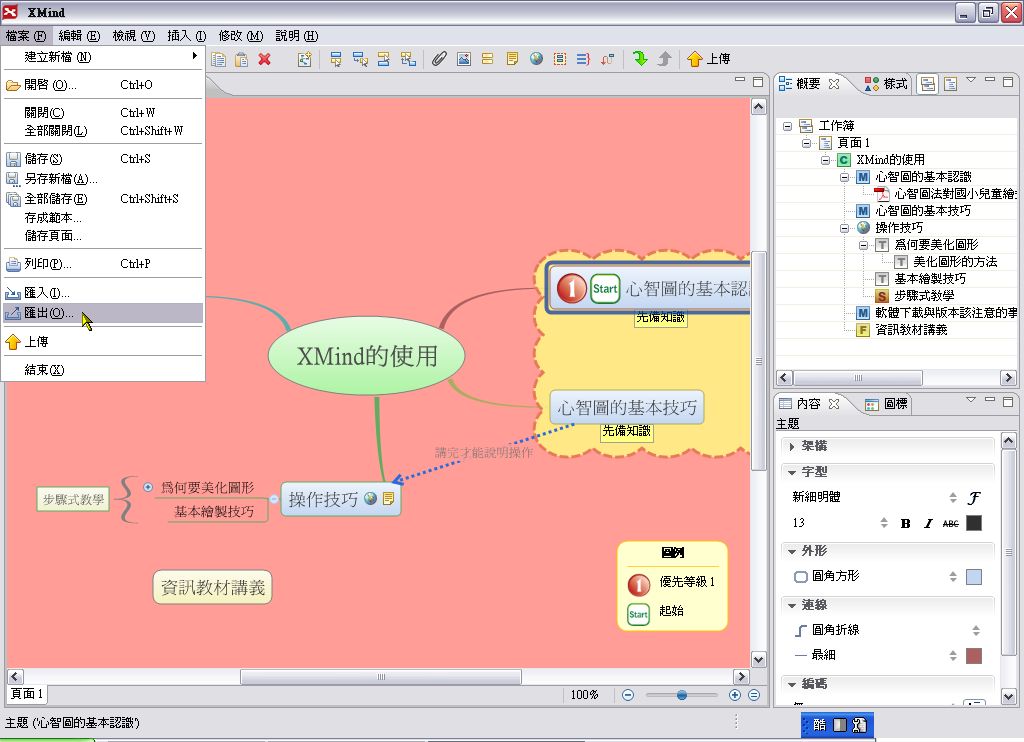Insert a subtopic via toolbar icon
The width and height of the screenshot is (1024, 742).
(x=360, y=59)
